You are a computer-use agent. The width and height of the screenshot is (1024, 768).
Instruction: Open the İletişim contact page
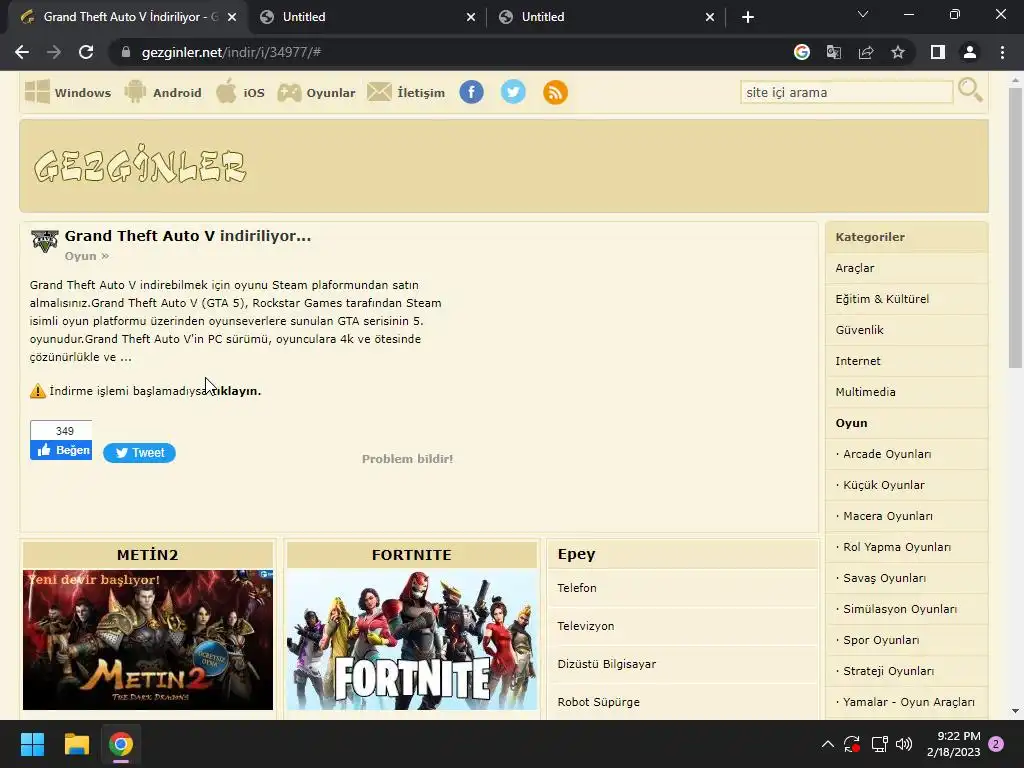click(x=406, y=92)
